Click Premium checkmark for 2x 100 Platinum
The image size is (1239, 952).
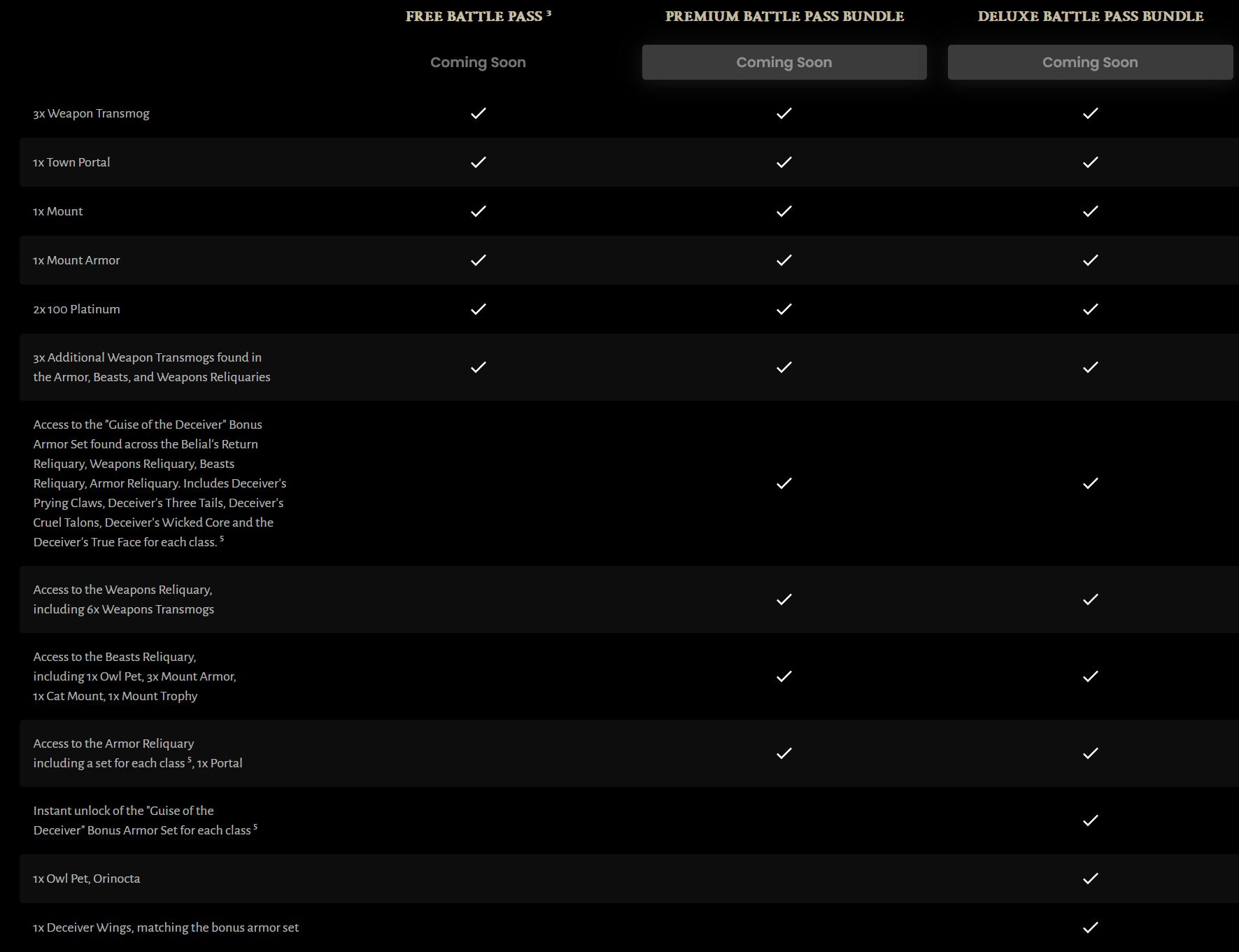(784, 308)
